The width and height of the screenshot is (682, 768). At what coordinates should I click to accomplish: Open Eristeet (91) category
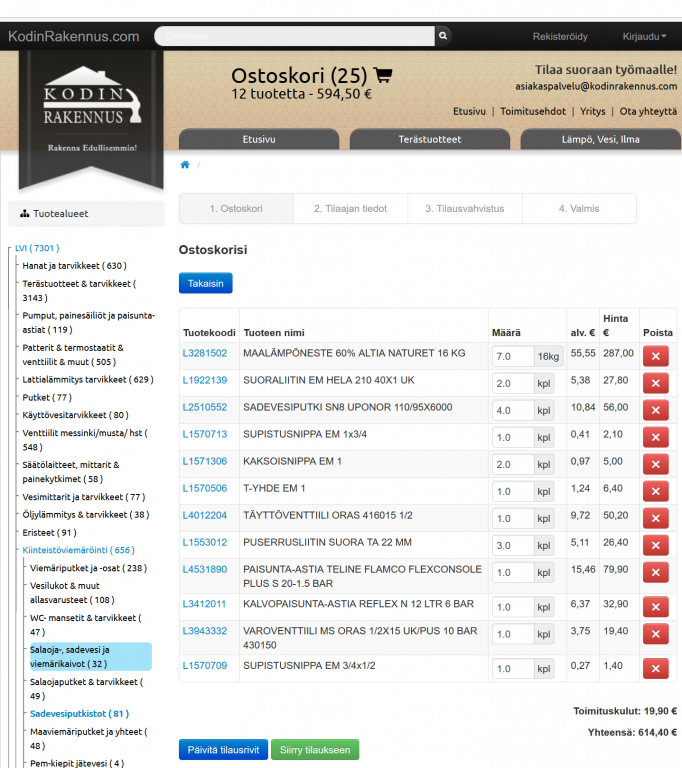[x=49, y=532]
